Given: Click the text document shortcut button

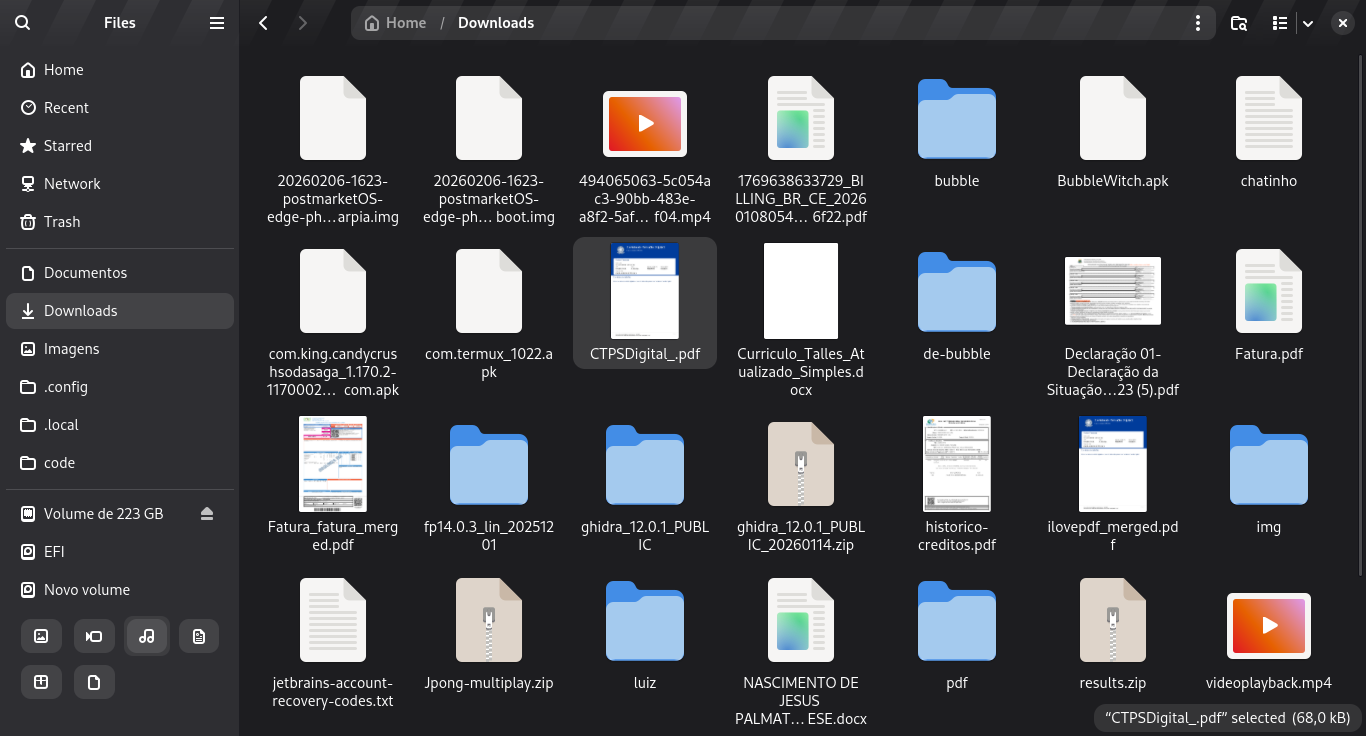Looking at the screenshot, I should pos(199,636).
